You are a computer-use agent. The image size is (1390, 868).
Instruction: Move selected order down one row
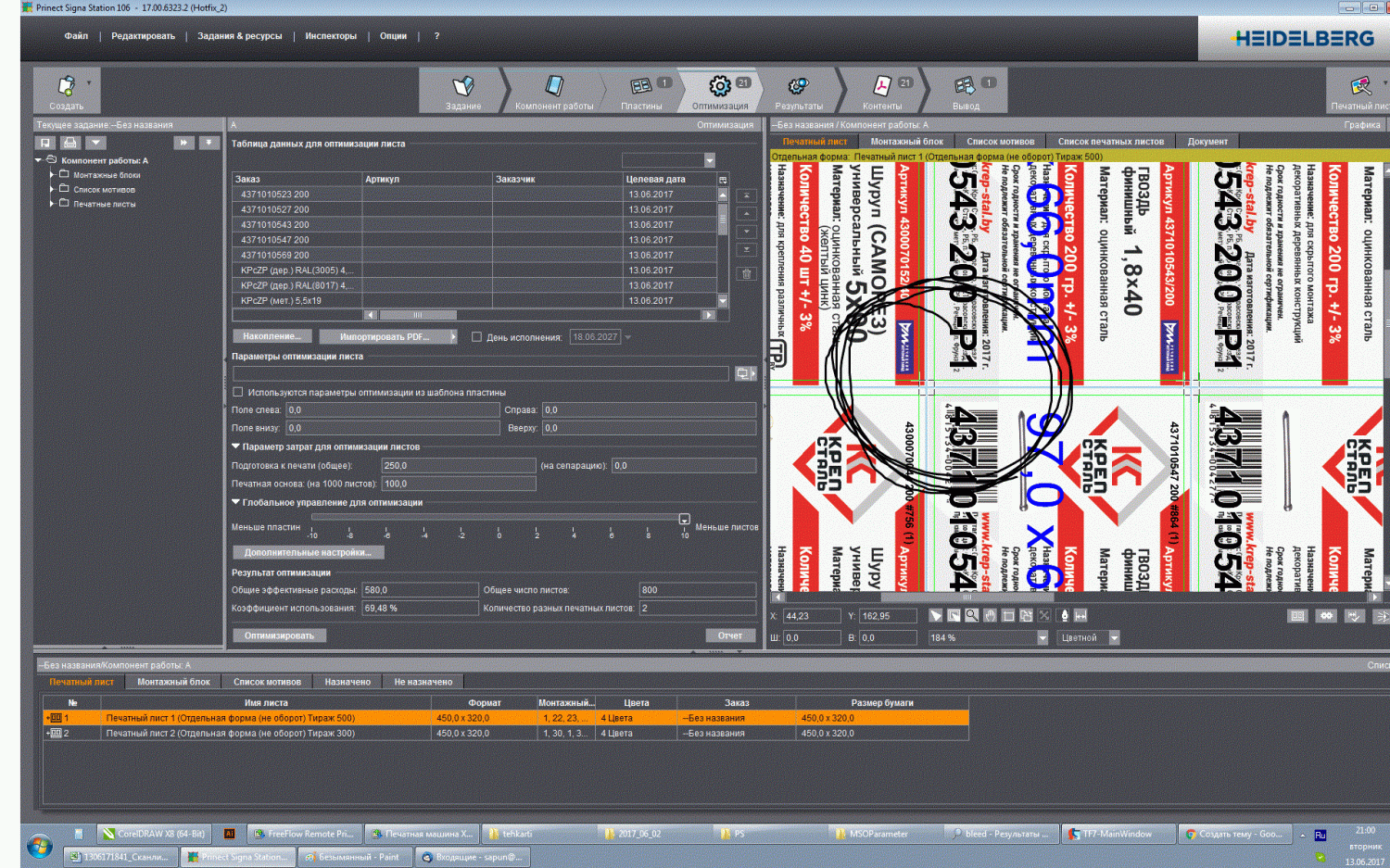pyautogui.click(x=746, y=232)
